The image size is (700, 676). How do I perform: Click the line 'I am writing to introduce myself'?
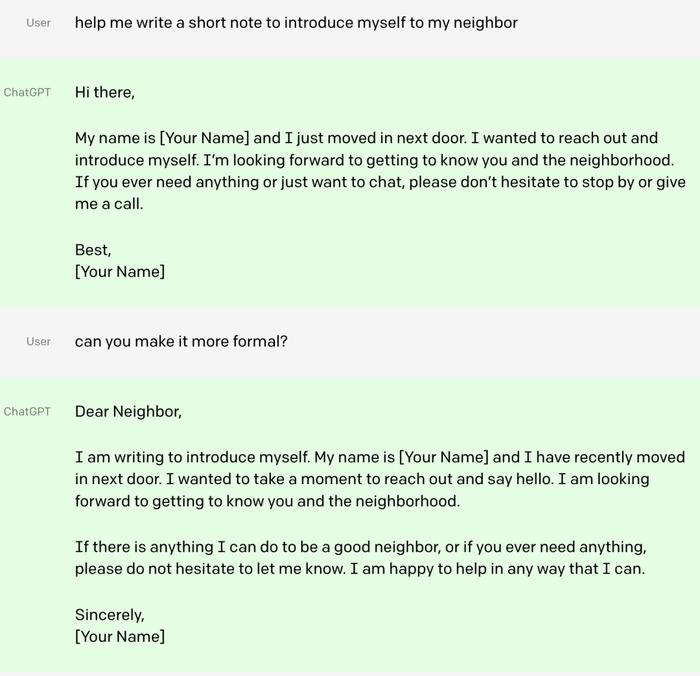pyautogui.click(x=379, y=457)
